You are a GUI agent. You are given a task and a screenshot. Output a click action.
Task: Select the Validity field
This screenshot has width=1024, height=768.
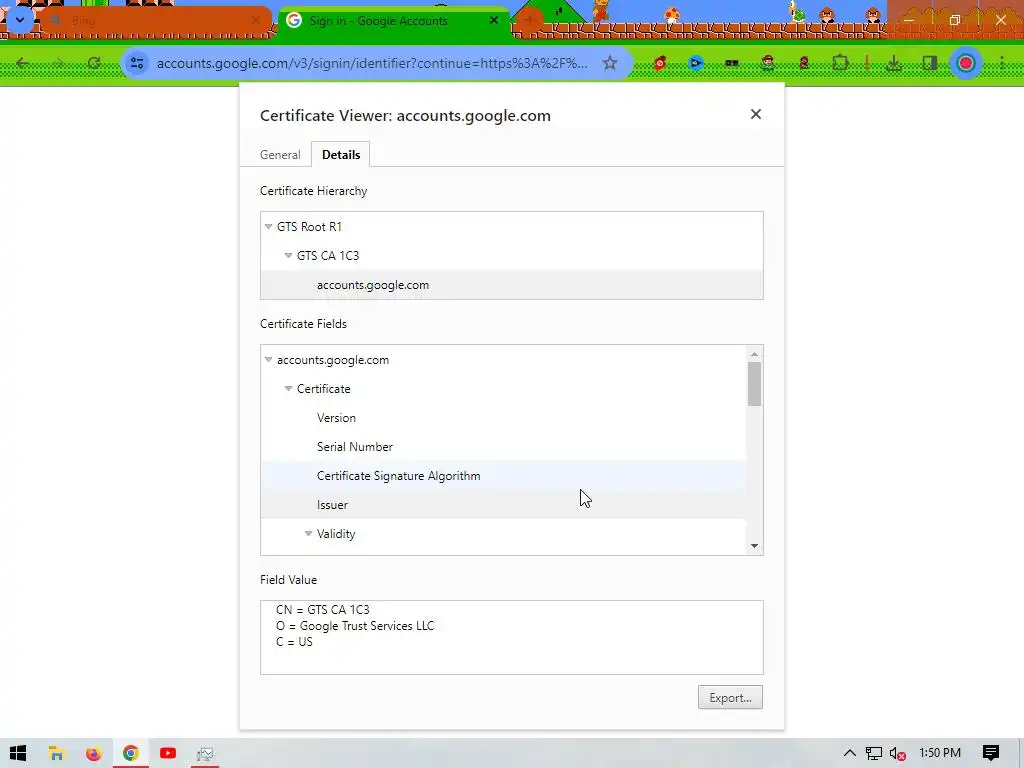tap(503, 534)
